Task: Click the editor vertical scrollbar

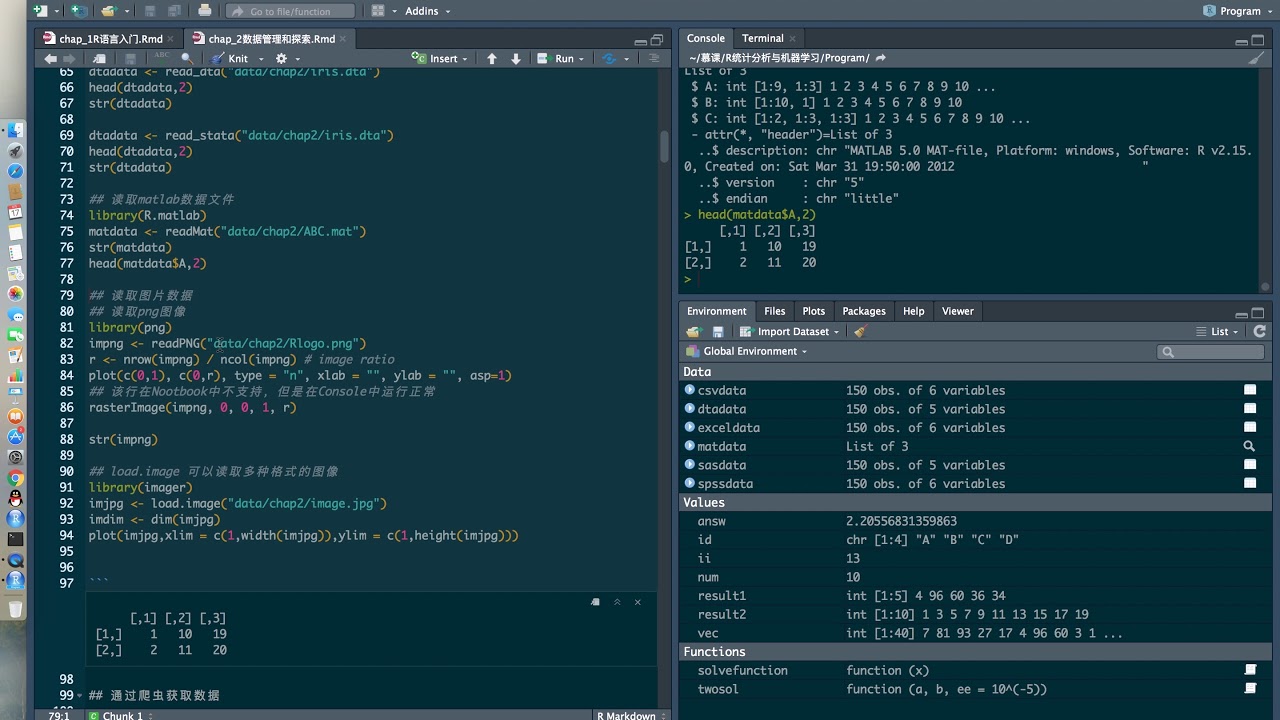Action: [663, 146]
